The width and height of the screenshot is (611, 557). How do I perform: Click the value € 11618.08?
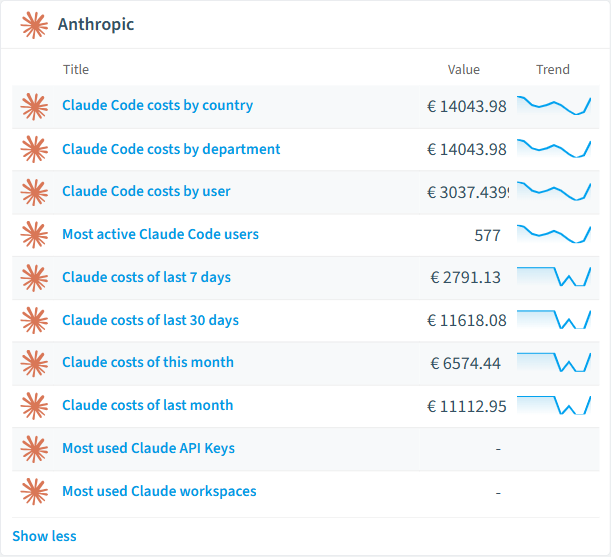pyautogui.click(x=466, y=320)
